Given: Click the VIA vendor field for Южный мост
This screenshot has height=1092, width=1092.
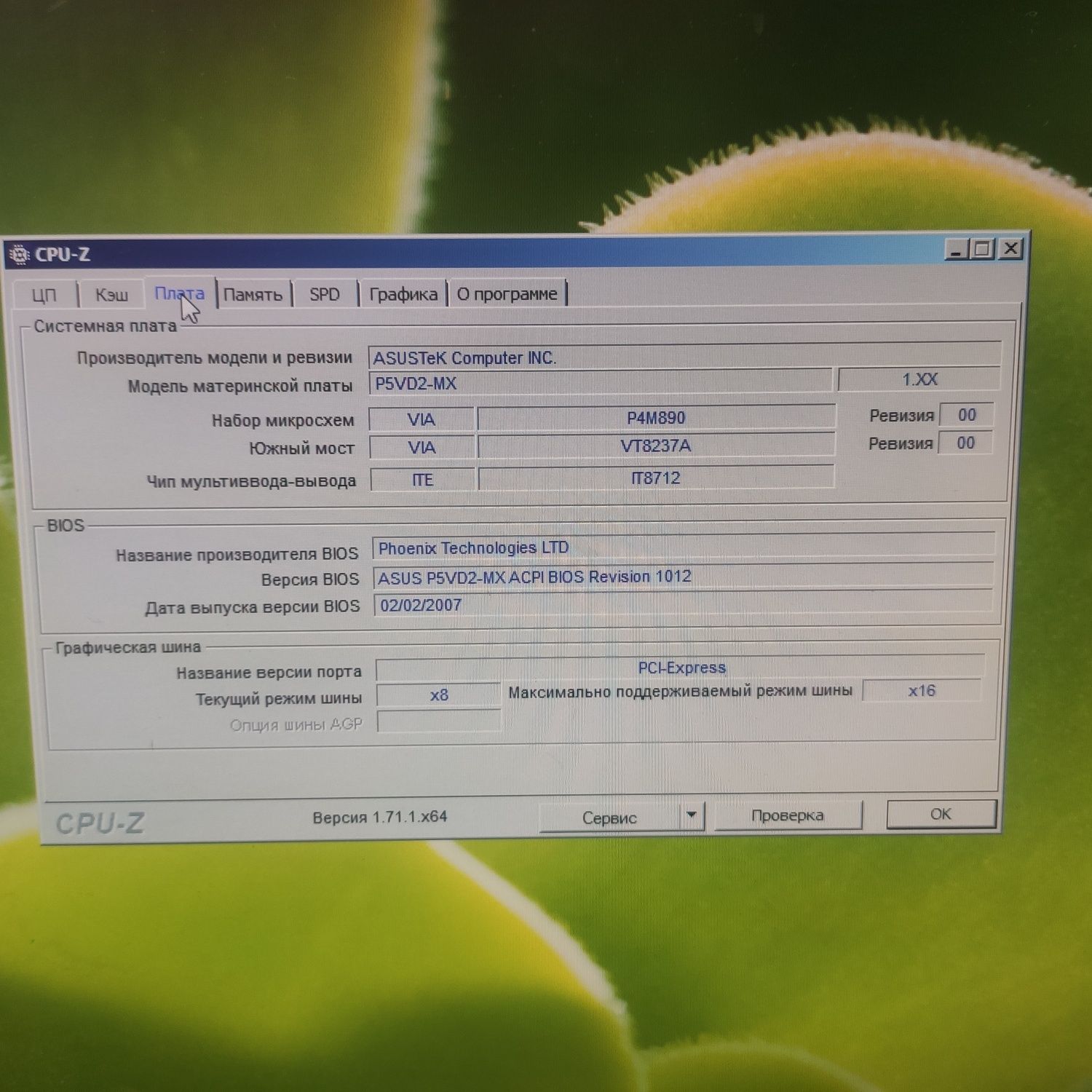Looking at the screenshot, I should pos(422,447).
